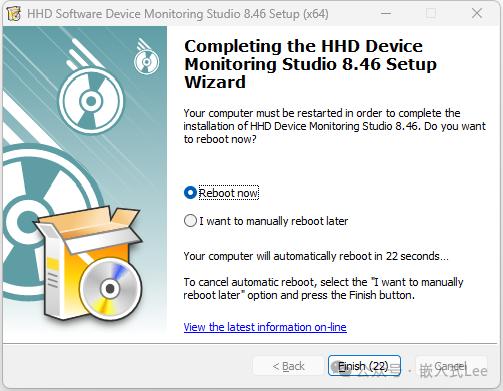Minimize the setup wizard window
This screenshot has width=503, height=391.
(386, 14)
